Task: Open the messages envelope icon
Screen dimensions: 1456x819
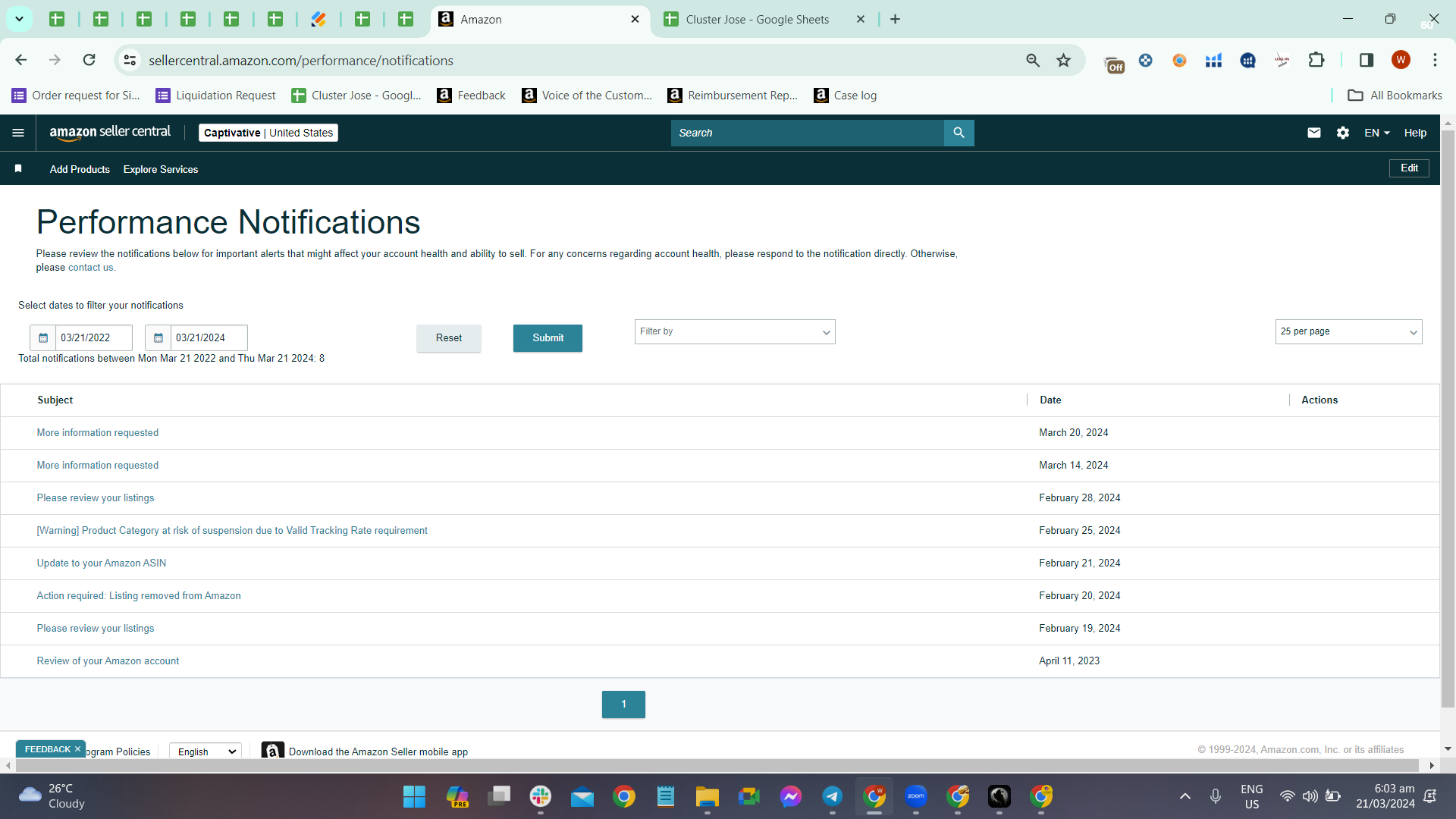Action: tap(1314, 133)
